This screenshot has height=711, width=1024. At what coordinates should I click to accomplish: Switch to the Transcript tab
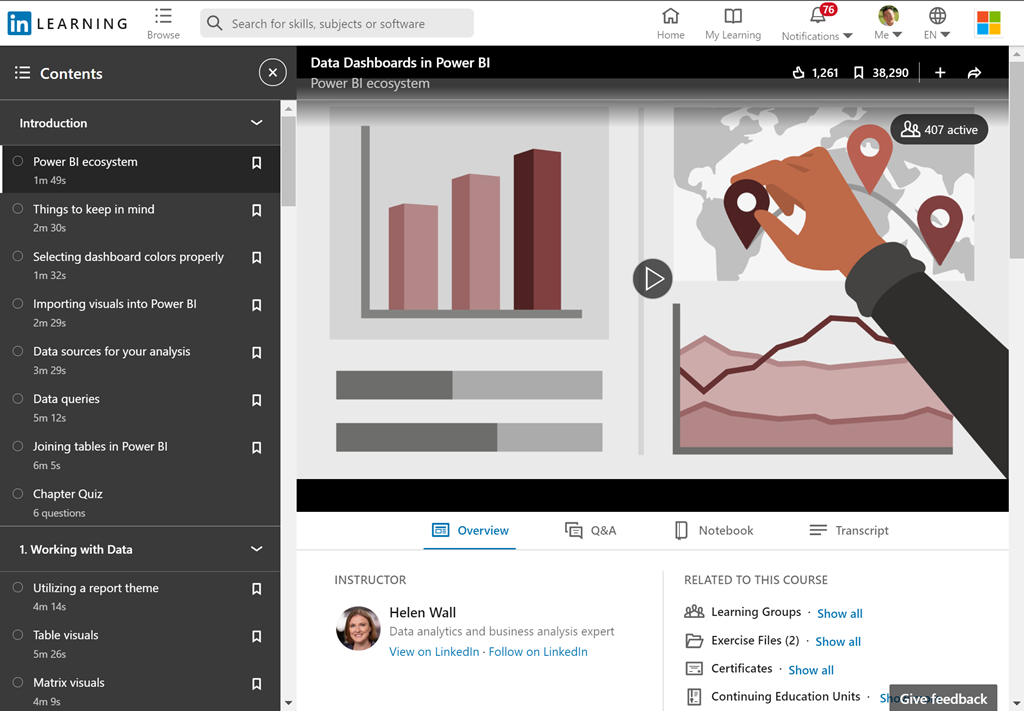(848, 531)
